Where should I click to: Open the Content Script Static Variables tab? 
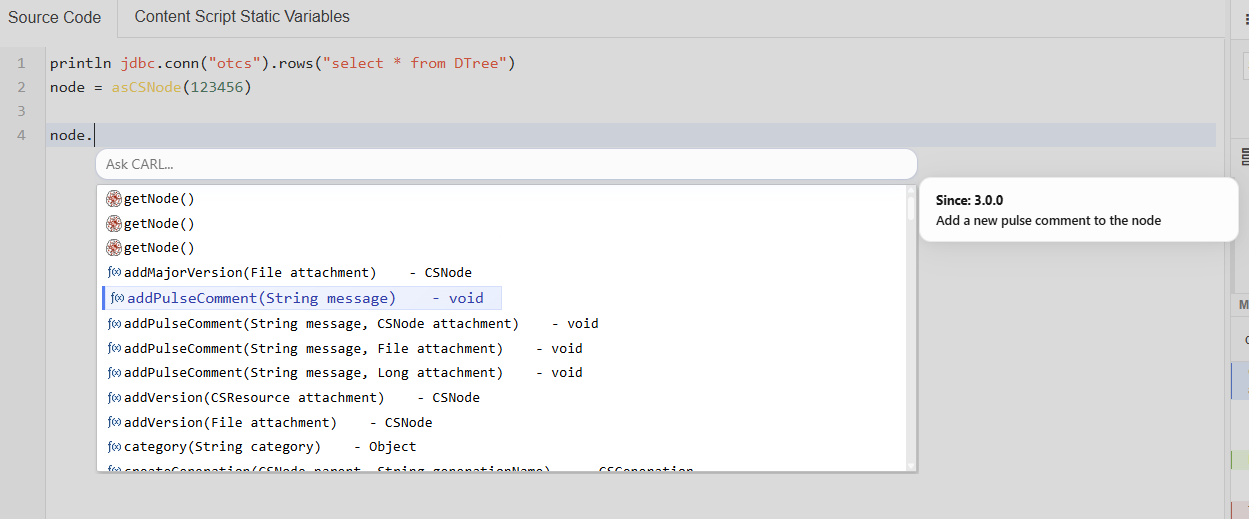[x=242, y=17]
